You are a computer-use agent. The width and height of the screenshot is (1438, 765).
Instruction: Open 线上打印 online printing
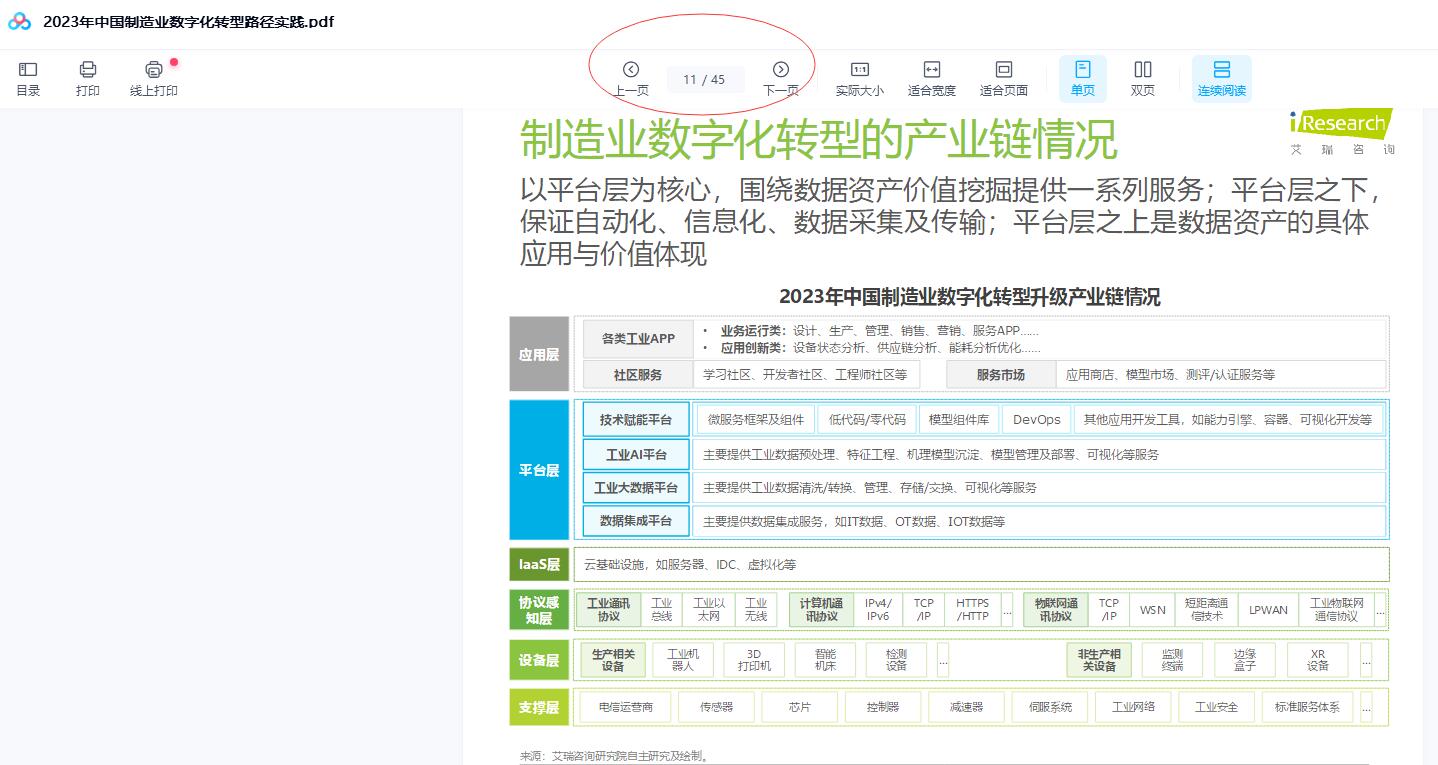coord(153,78)
